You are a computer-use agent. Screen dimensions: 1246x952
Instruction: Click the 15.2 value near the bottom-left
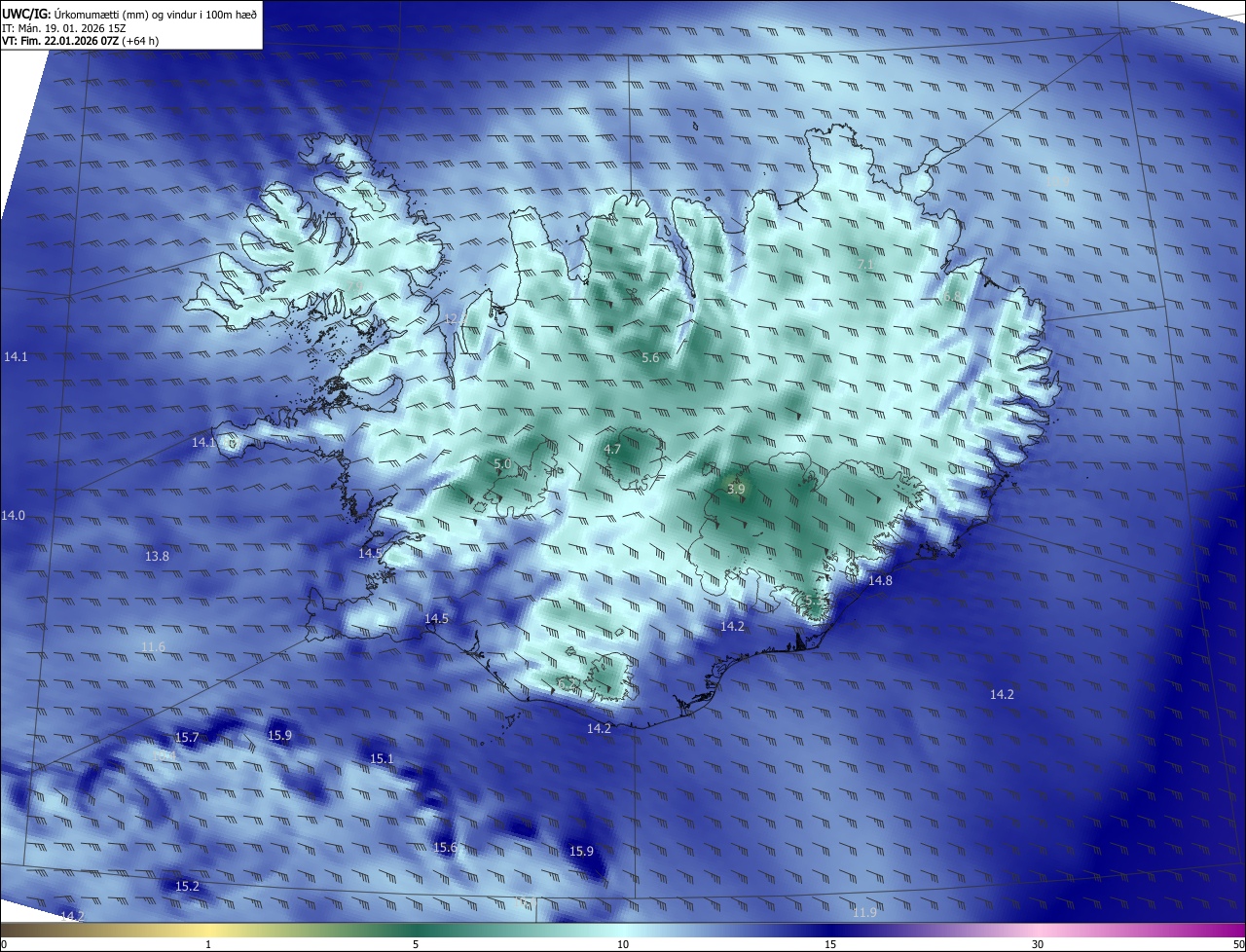tap(187, 887)
